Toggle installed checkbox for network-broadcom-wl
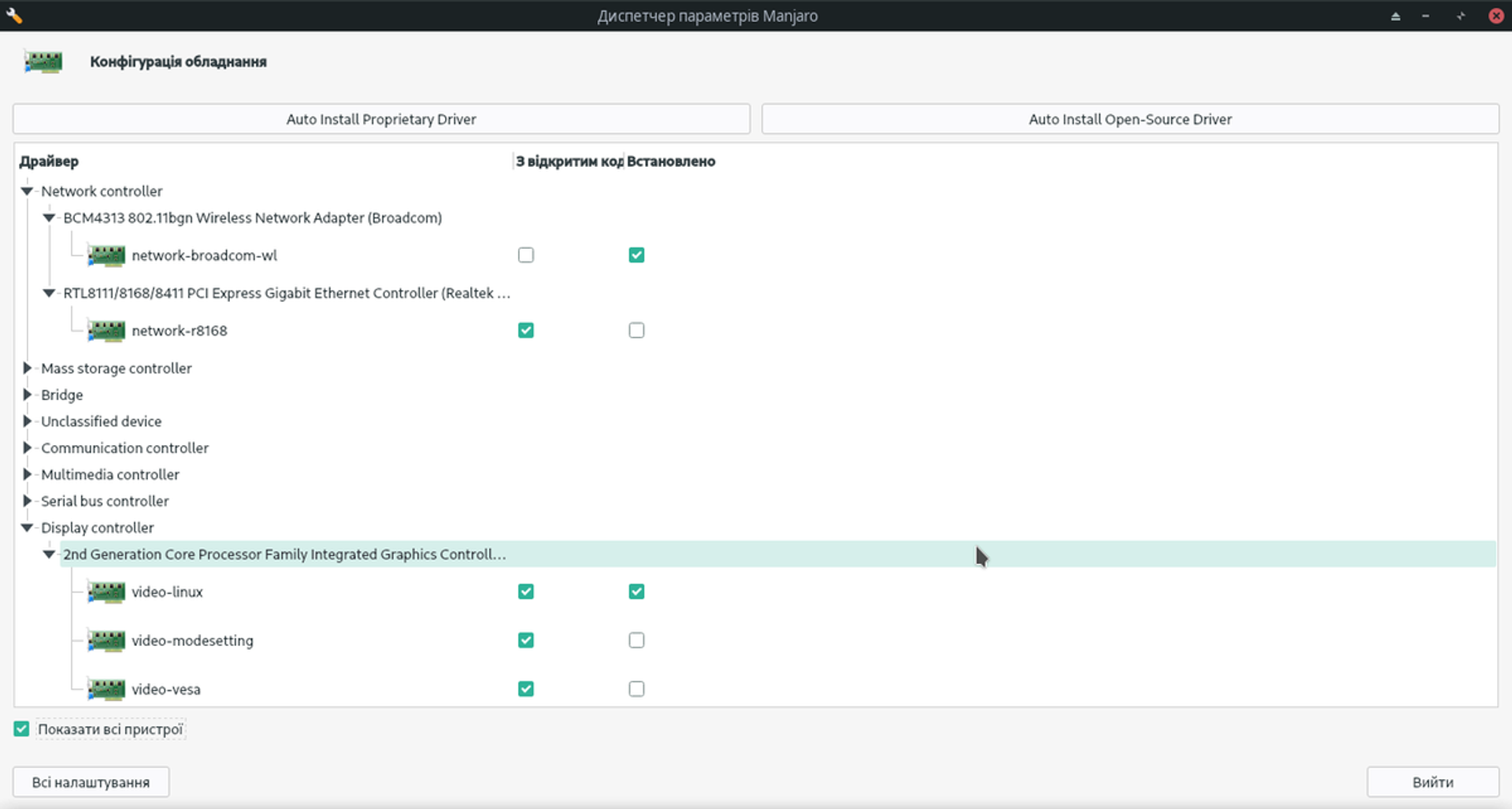The height and width of the screenshot is (809, 1512). (x=636, y=255)
